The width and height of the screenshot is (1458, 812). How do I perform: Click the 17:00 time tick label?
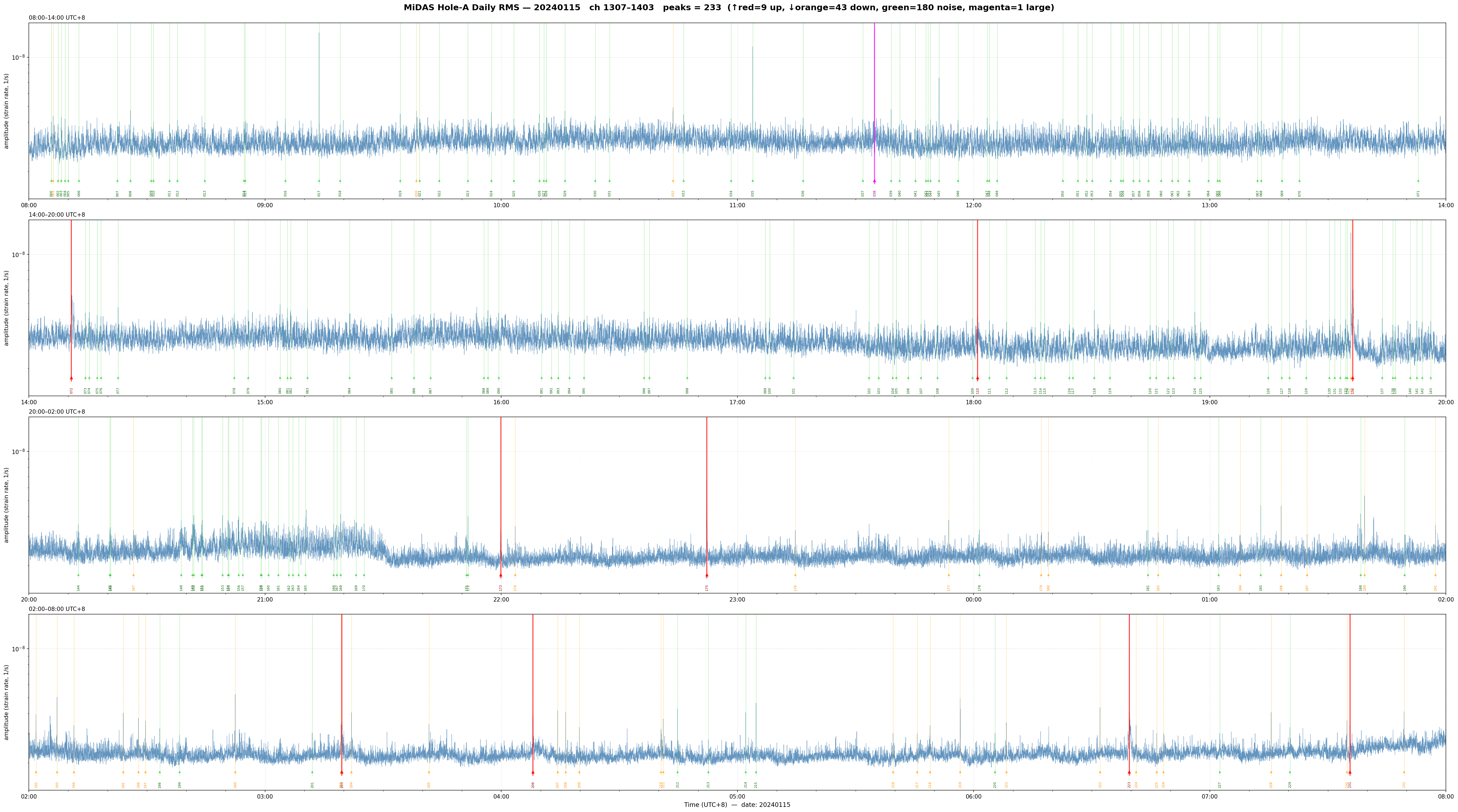(x=737, y=402)
